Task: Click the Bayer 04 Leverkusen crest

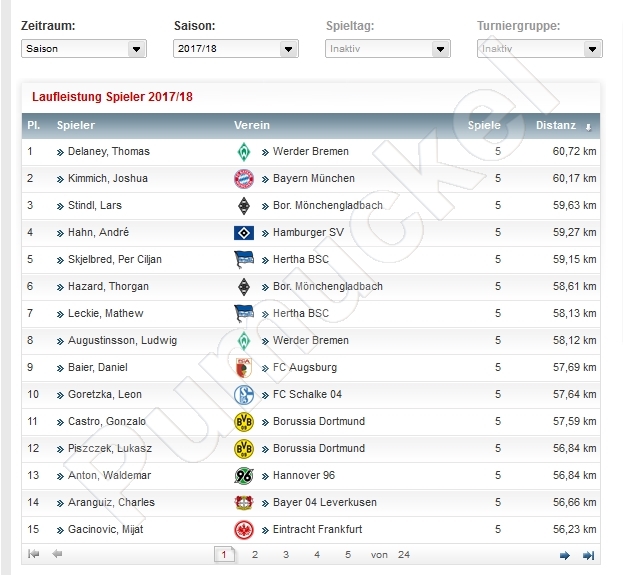Action: point(244,503)
